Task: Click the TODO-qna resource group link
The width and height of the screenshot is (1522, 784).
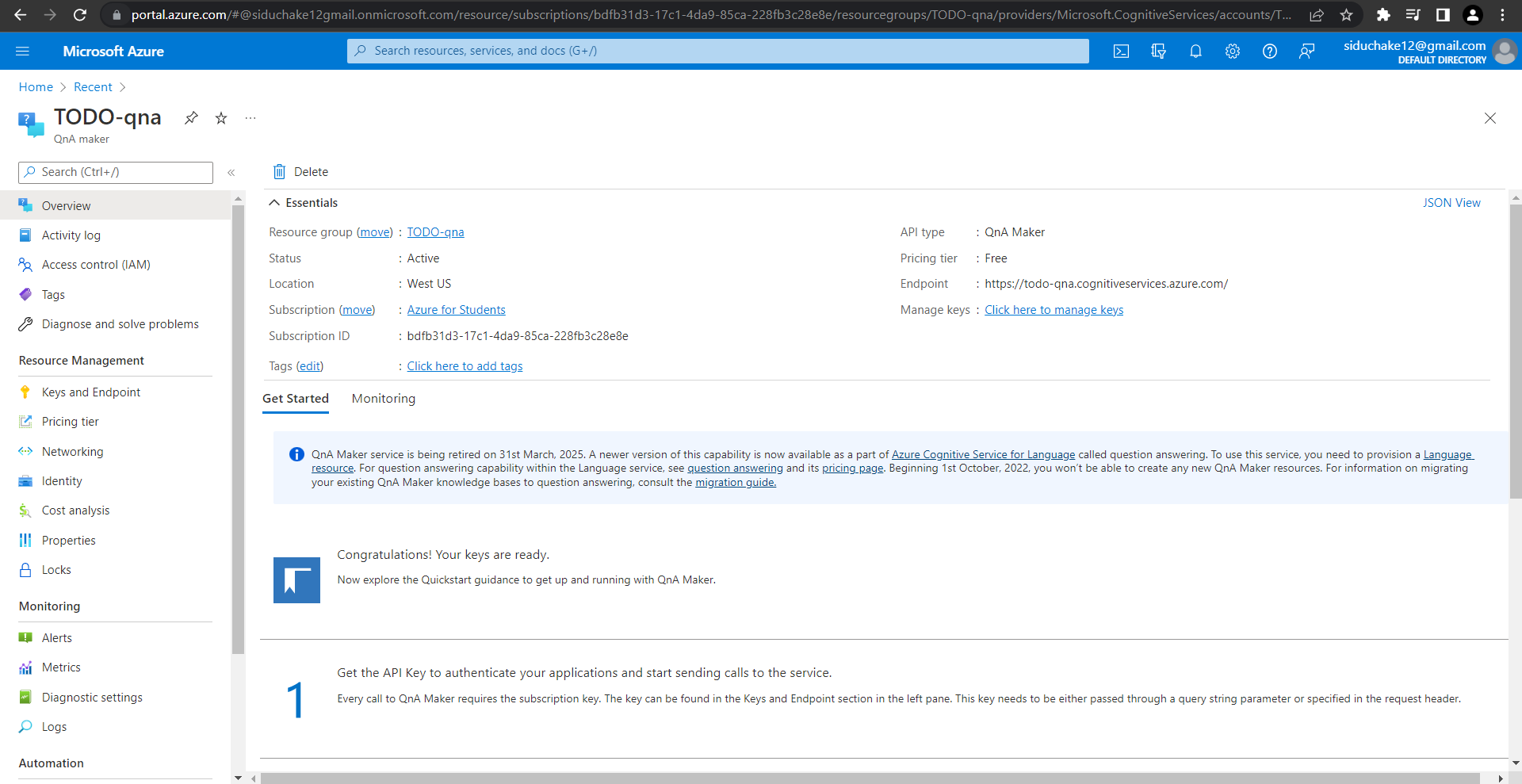Action: [435, 232]
